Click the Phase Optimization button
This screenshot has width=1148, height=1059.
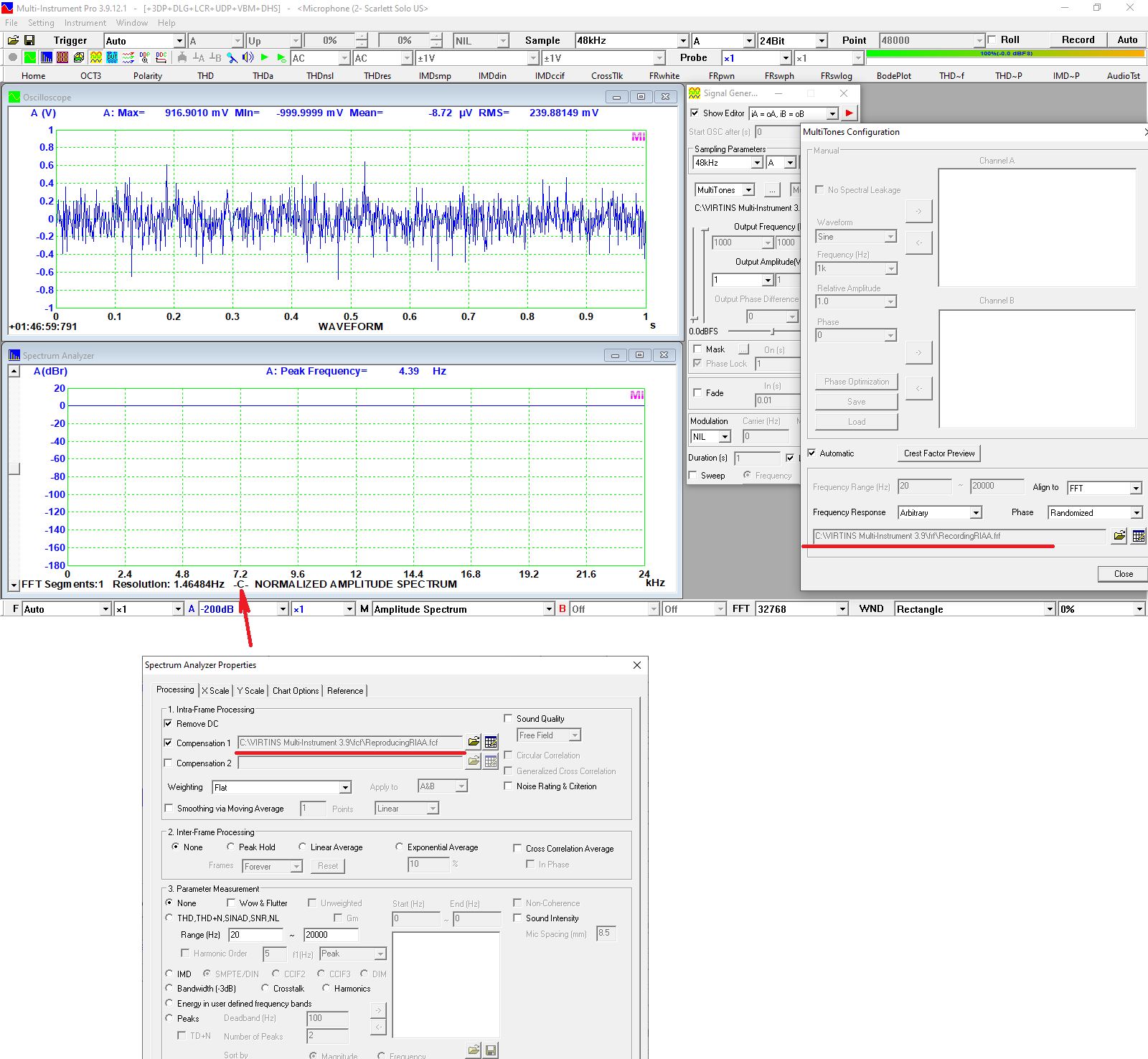coord(856,381)
